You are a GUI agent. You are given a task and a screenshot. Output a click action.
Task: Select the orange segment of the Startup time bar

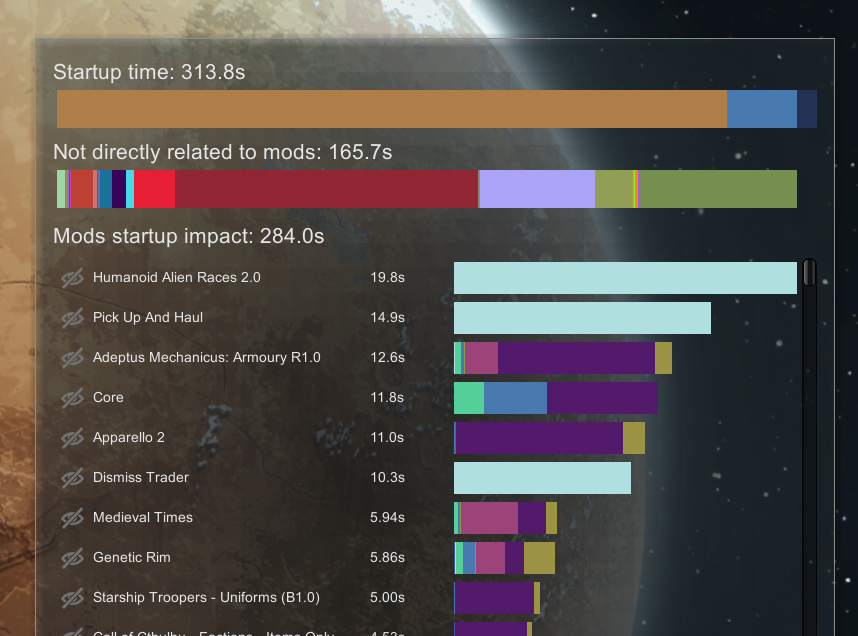point(391,109)
